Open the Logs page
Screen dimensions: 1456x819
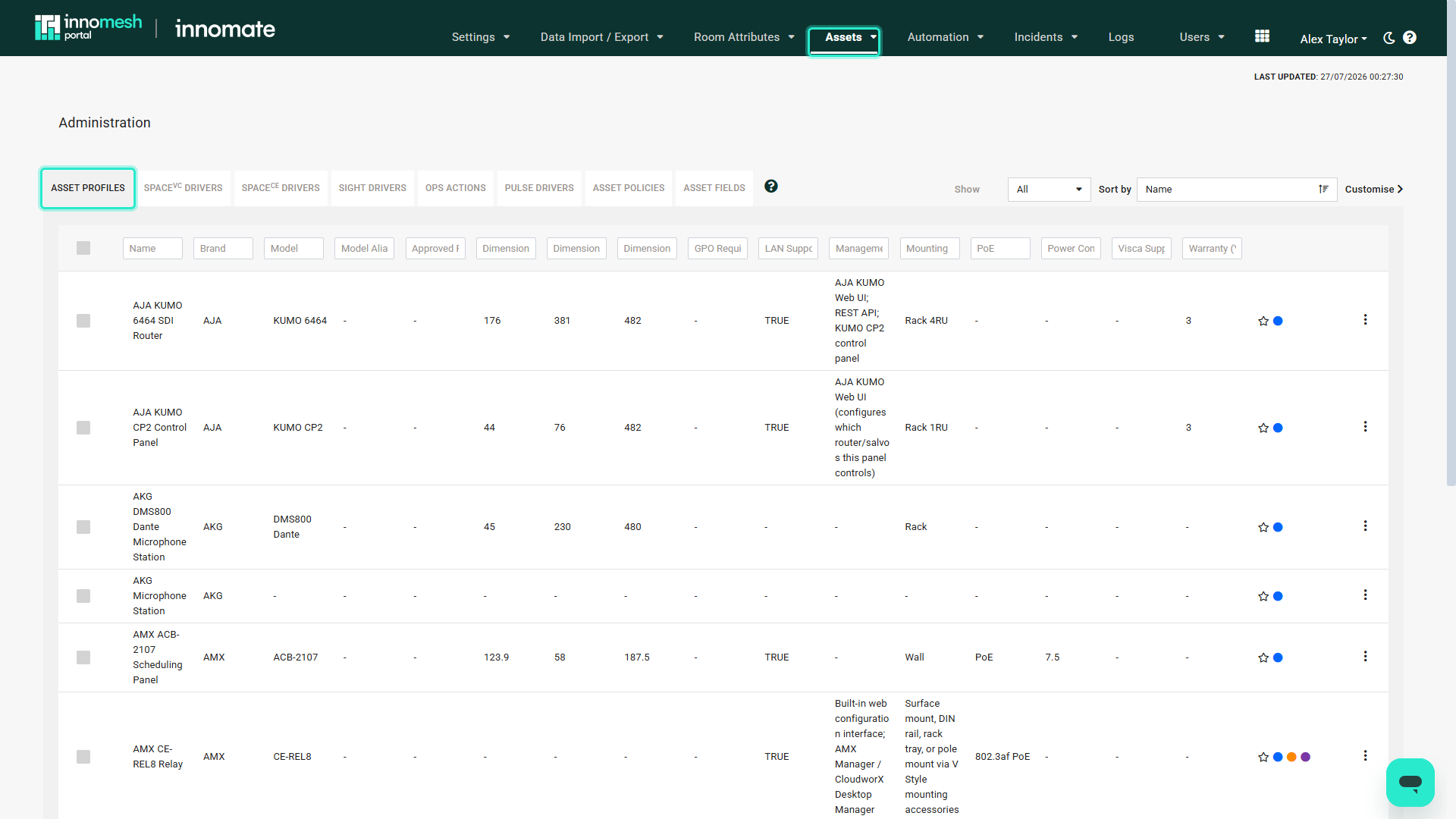tap(1121, 37)
